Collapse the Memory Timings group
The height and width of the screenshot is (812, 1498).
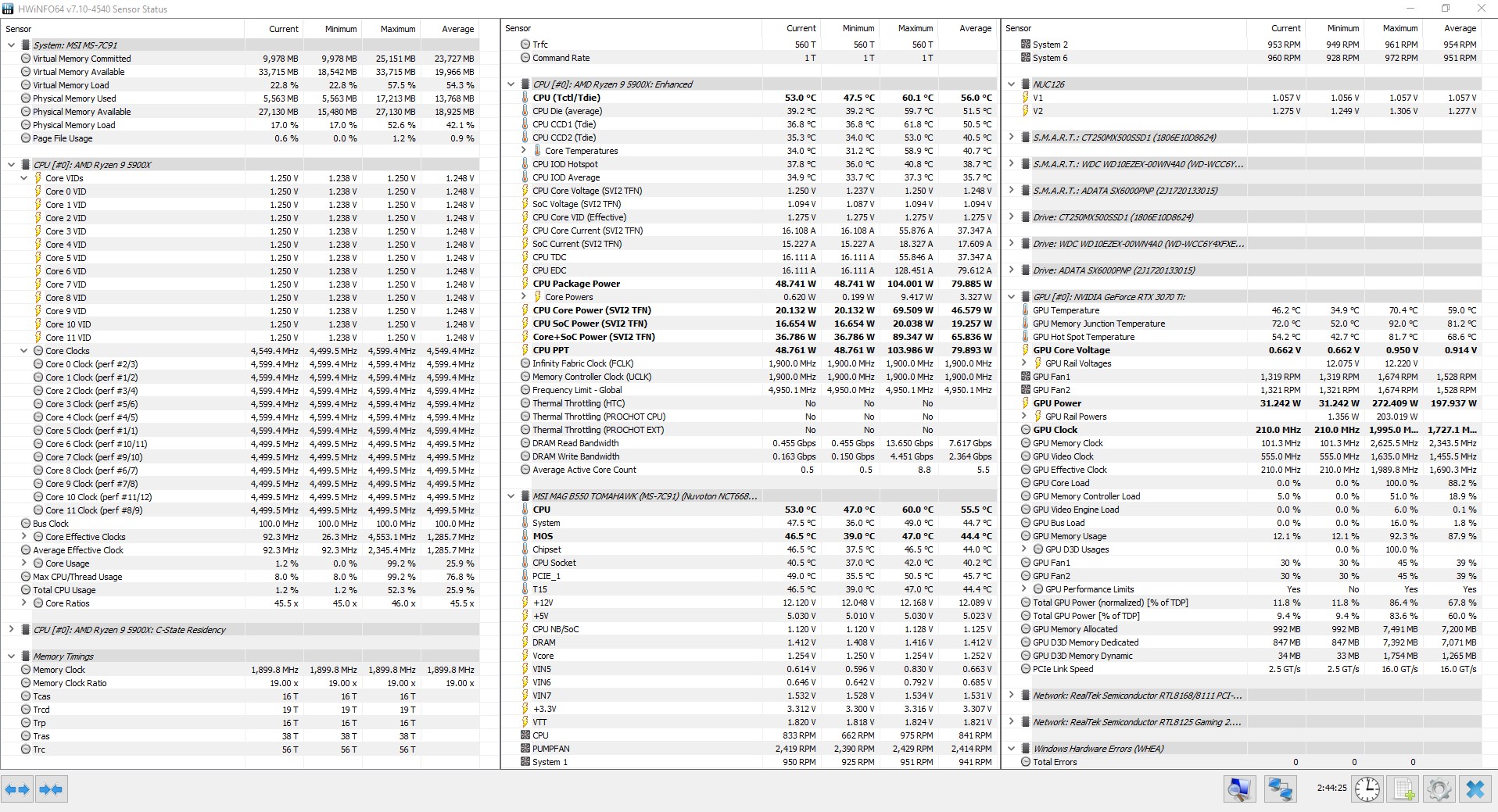point(11,656)
